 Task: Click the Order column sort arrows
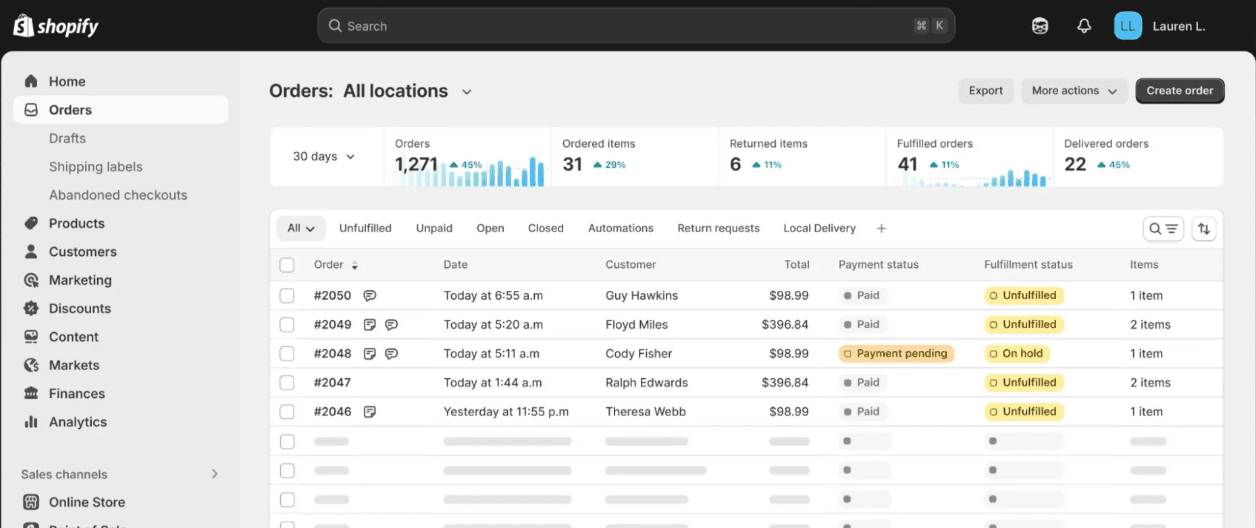pos(354,266)
